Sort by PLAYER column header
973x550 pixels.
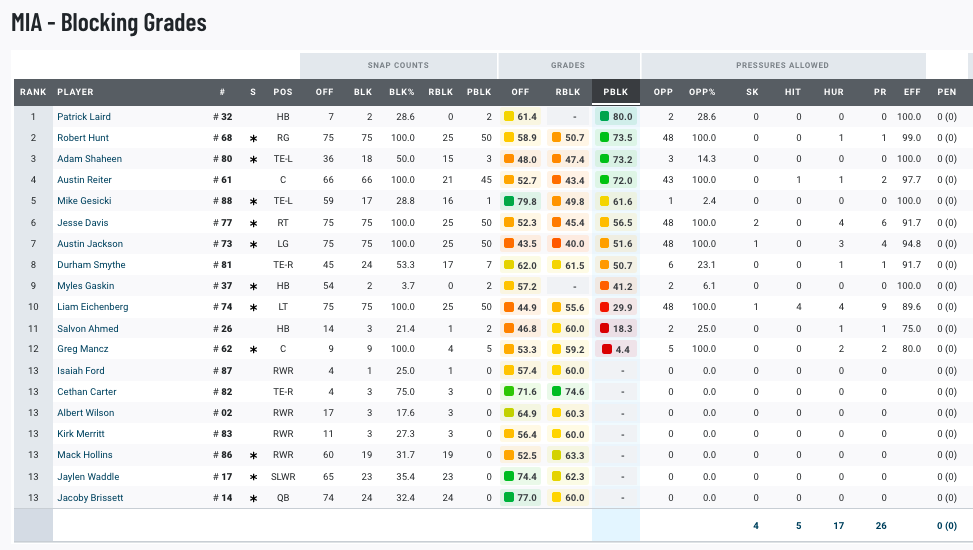point(75,92)
